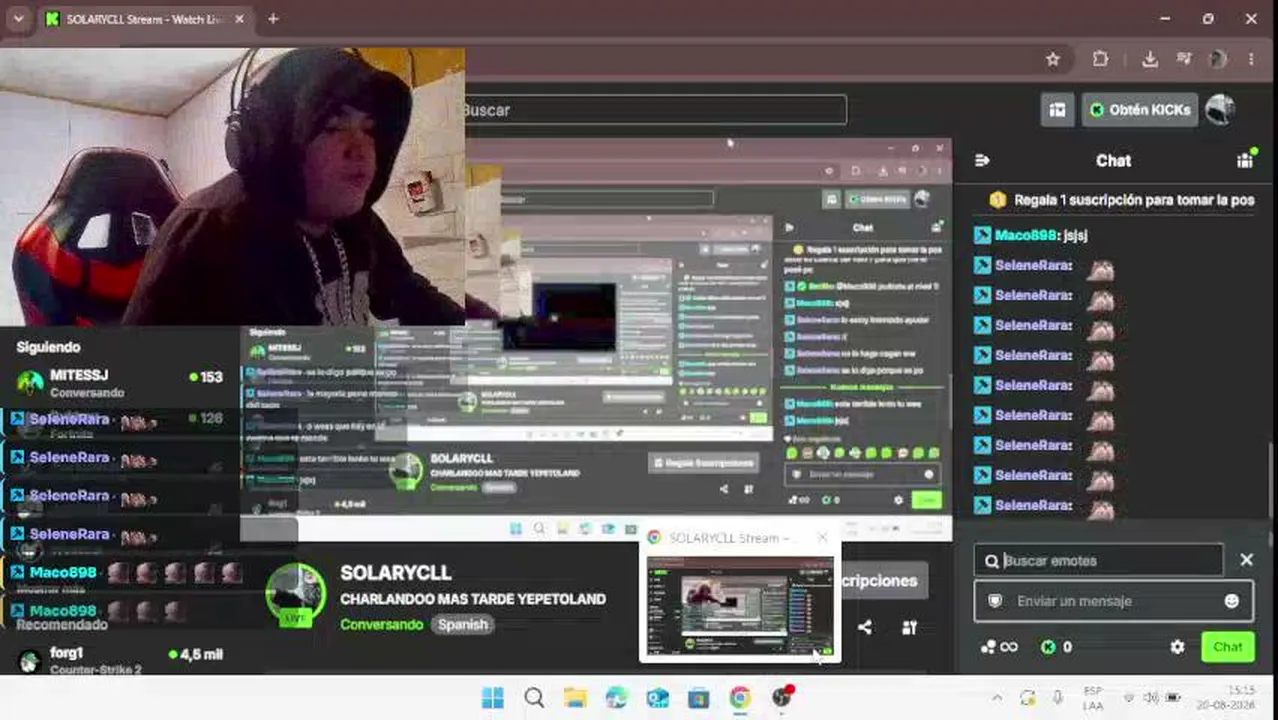The width and height of the screenshot is (1278, 720).
Task: Open File Explorer from taskbar
Action: 575,698
